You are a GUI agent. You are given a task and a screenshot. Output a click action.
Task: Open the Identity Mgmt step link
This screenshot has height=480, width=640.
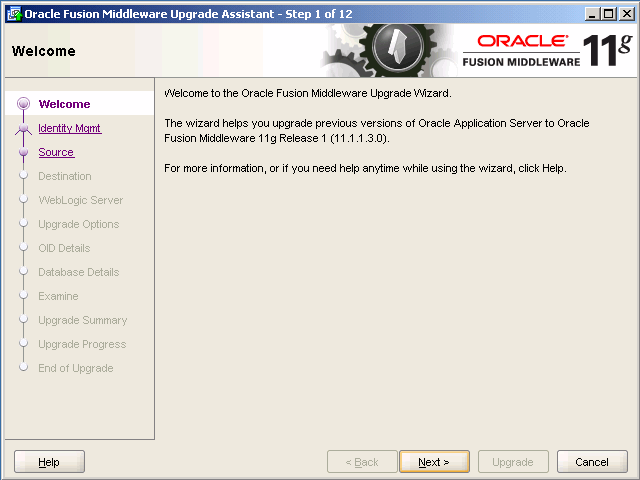[69, 128]
